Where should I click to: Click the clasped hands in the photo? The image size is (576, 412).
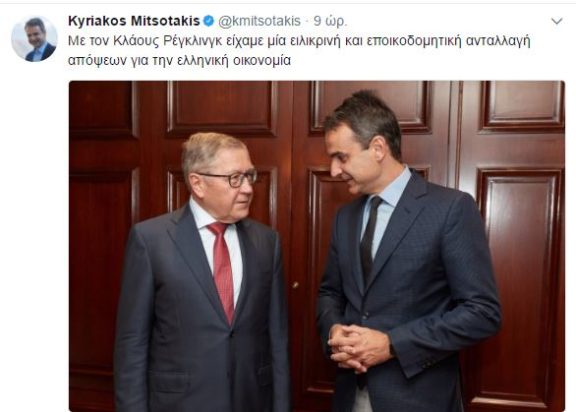(357, 347)
